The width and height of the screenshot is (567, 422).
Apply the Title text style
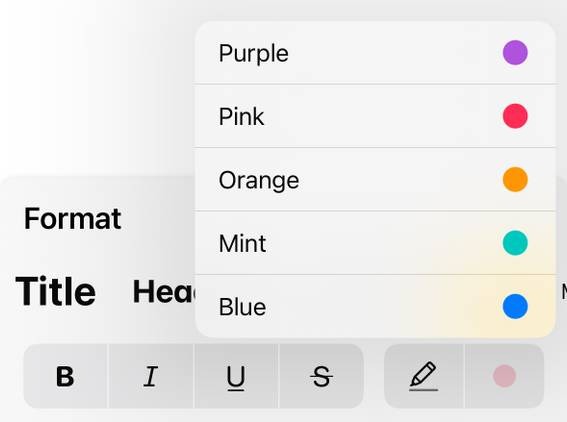pyautogui.click(x=56, y=291)
